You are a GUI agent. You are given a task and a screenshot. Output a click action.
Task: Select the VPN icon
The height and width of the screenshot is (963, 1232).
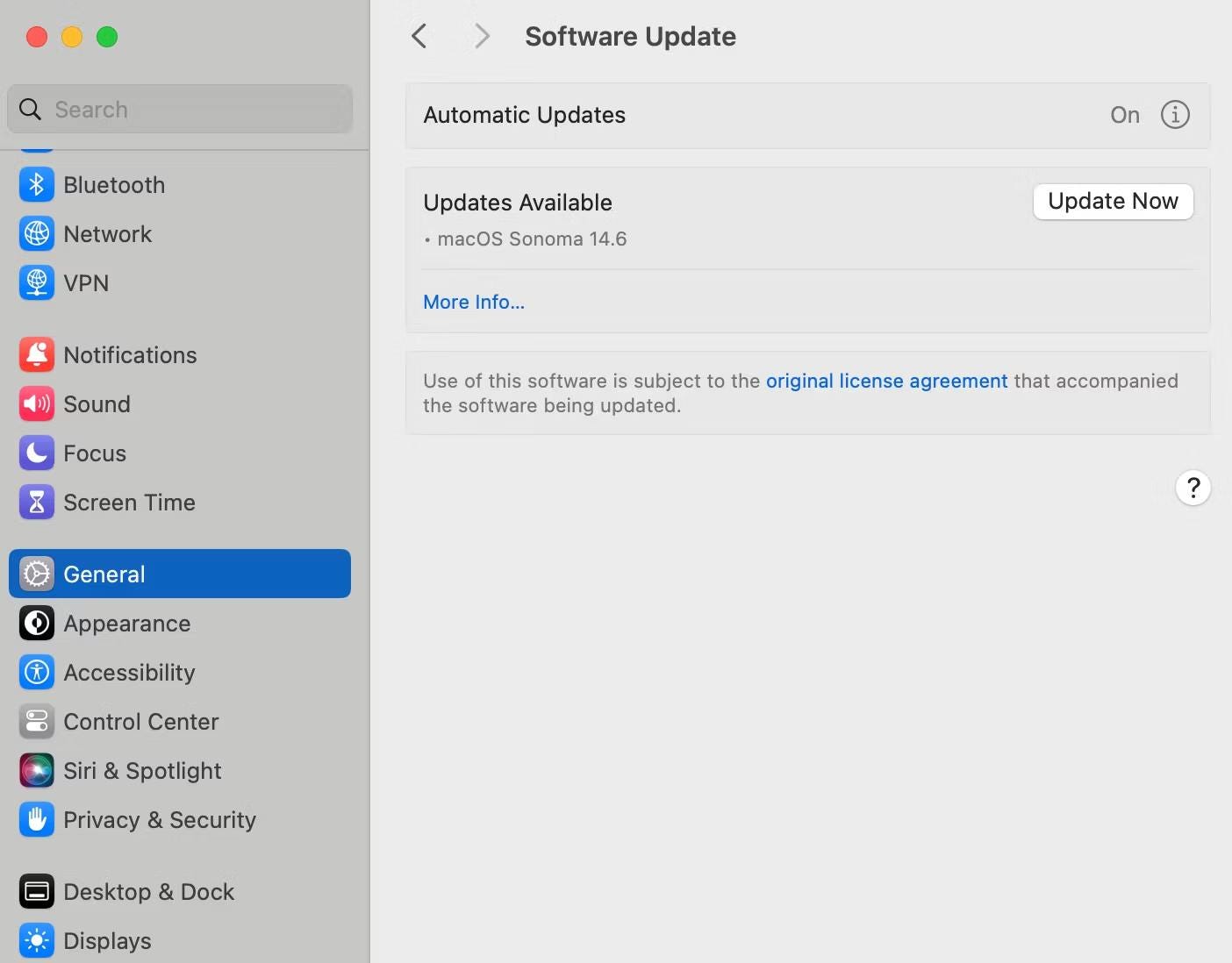point(36,283)
